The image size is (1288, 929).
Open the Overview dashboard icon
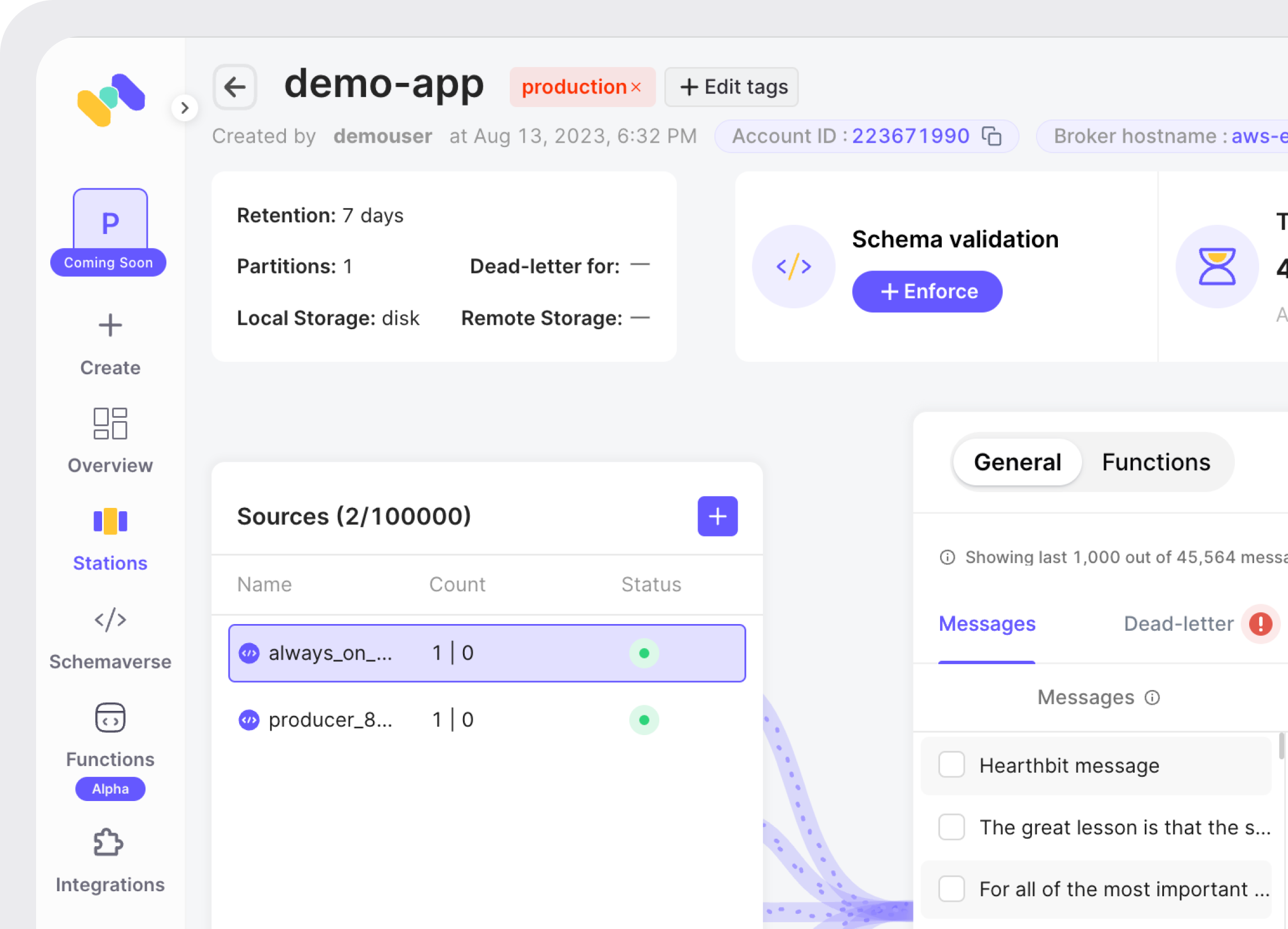click(110, 423)
